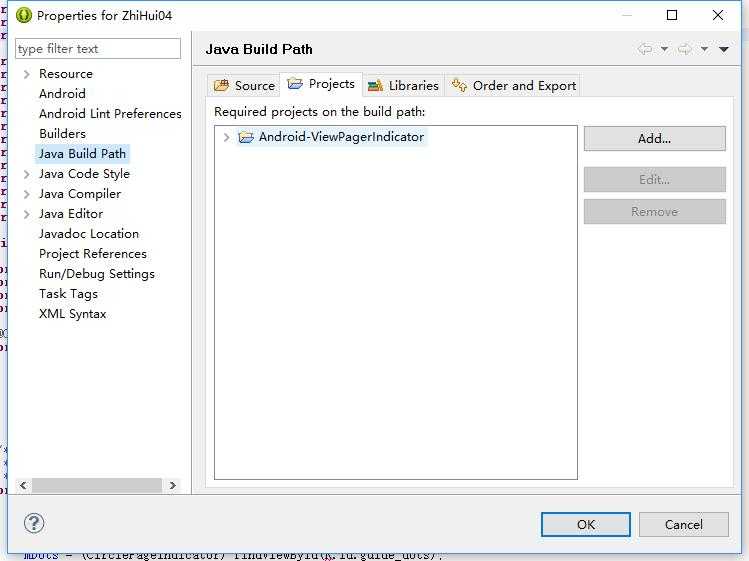Select XML Syntax
The height and width of the screenshot is (561, 749).
(73, 314)
